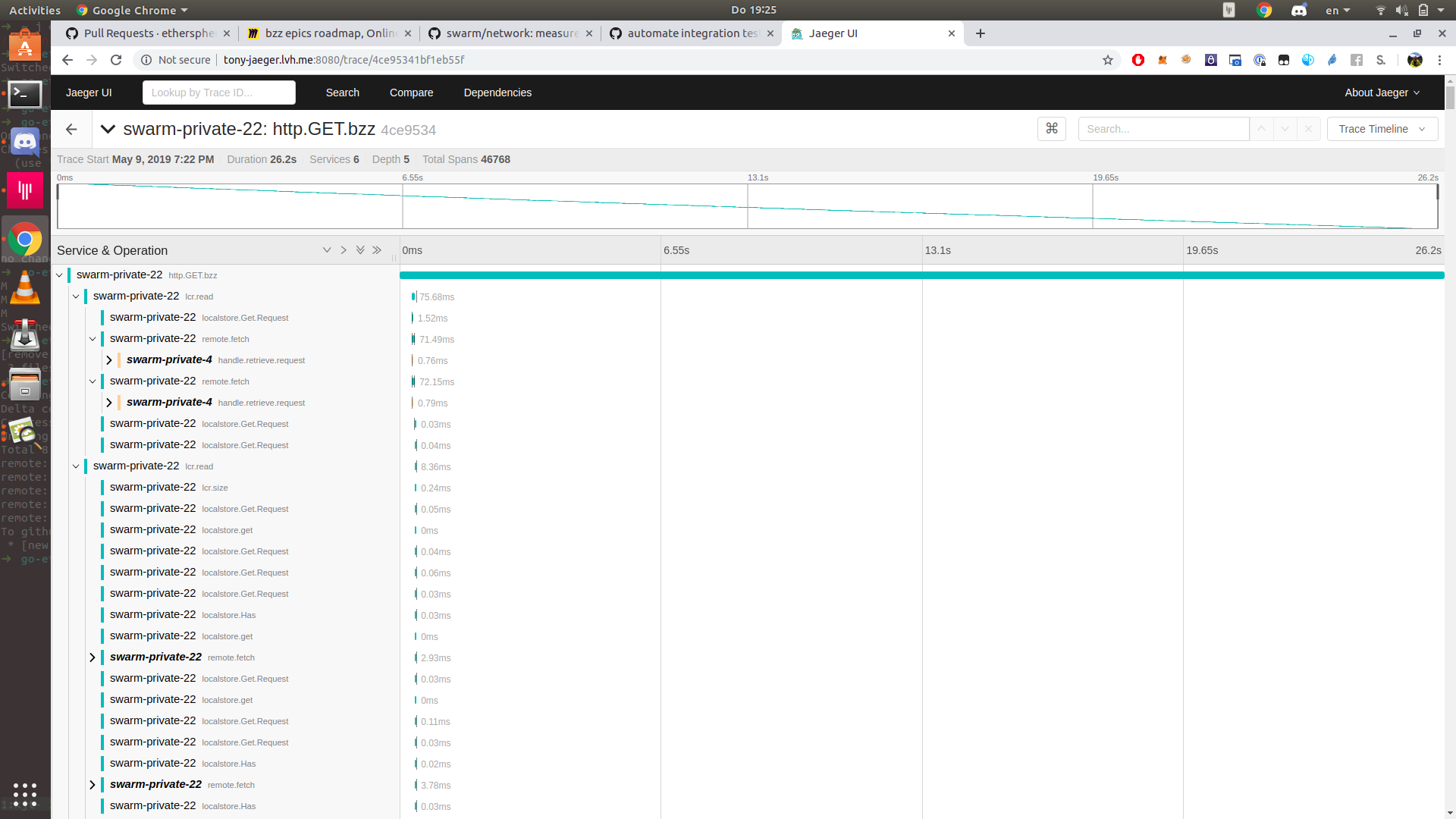
Task: Go to Dependencies page
Action: pyautogui.click(x=497, y=93)
